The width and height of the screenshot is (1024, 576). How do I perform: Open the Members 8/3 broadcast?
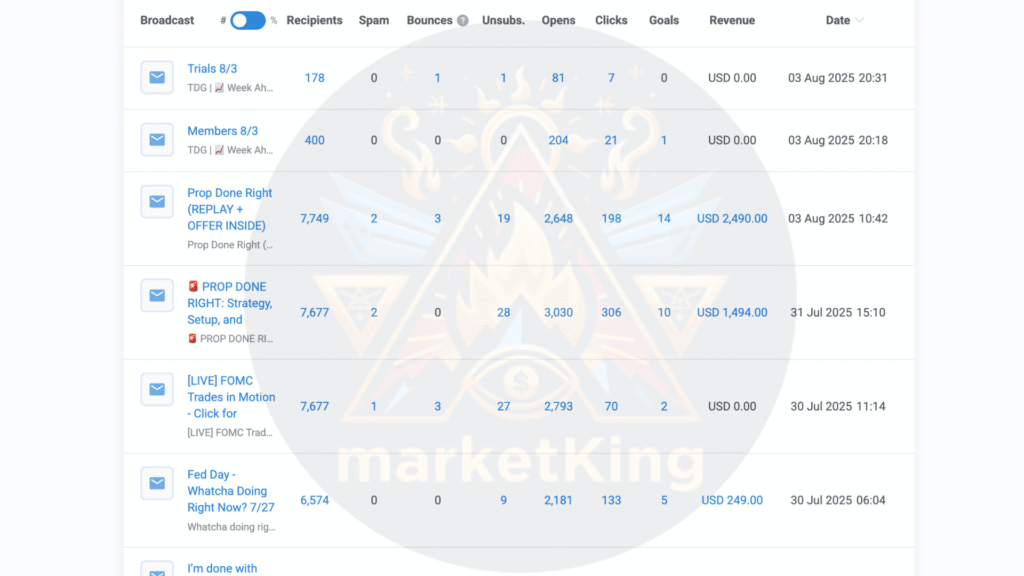[x=223, y=131]
